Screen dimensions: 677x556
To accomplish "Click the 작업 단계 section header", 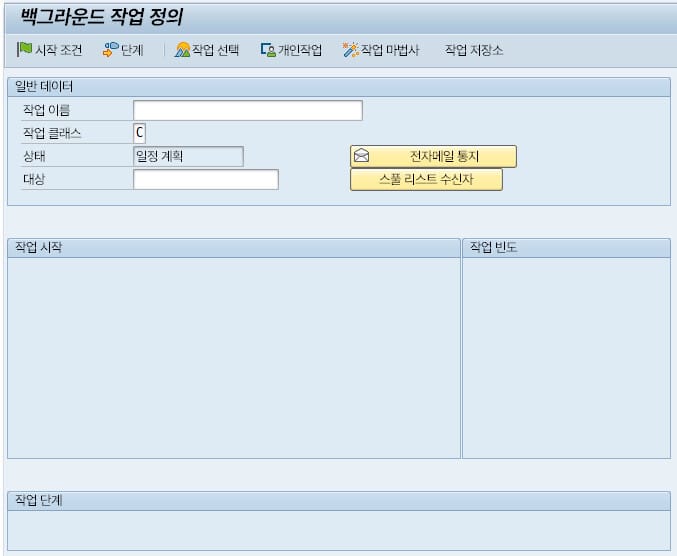I will (x=39, y=501).
